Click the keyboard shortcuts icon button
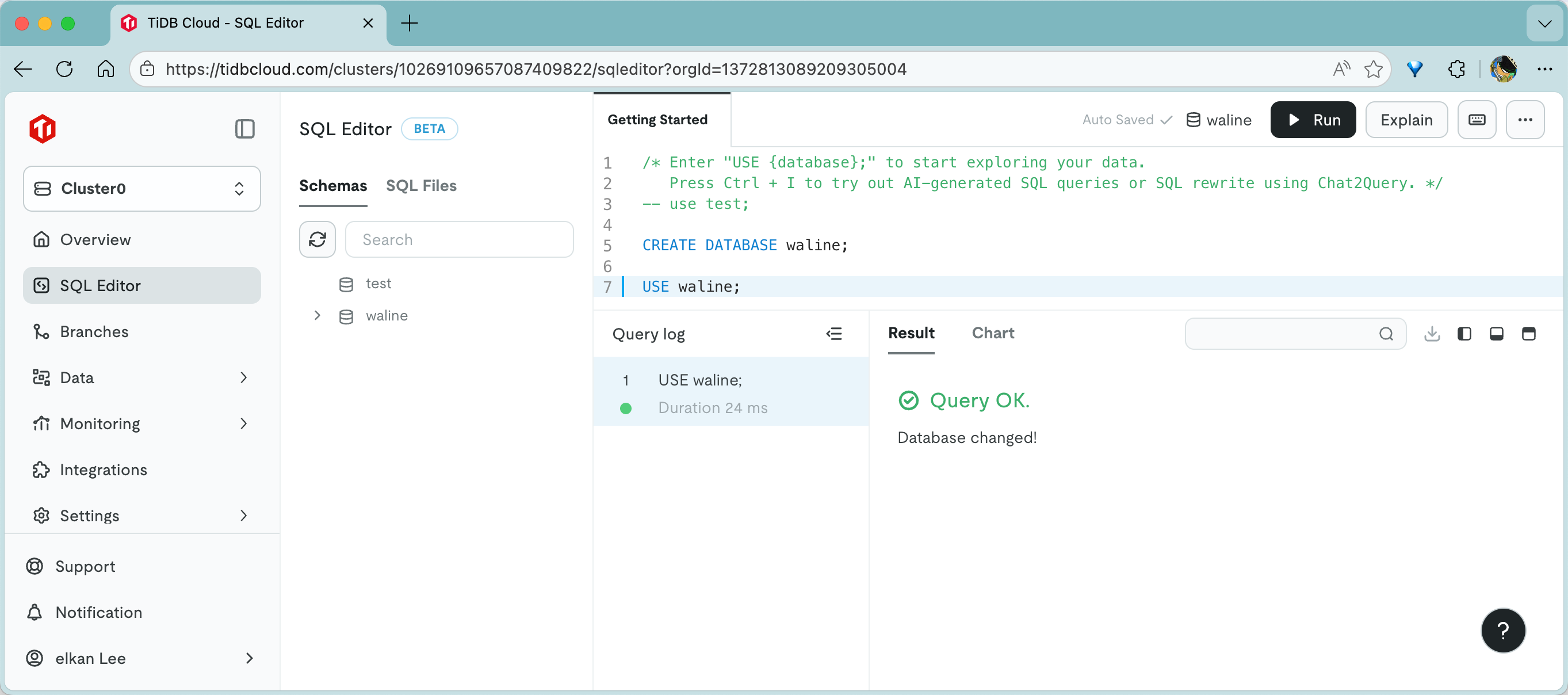Viewport: 1568px width, 695px height. pos(1476,120)
